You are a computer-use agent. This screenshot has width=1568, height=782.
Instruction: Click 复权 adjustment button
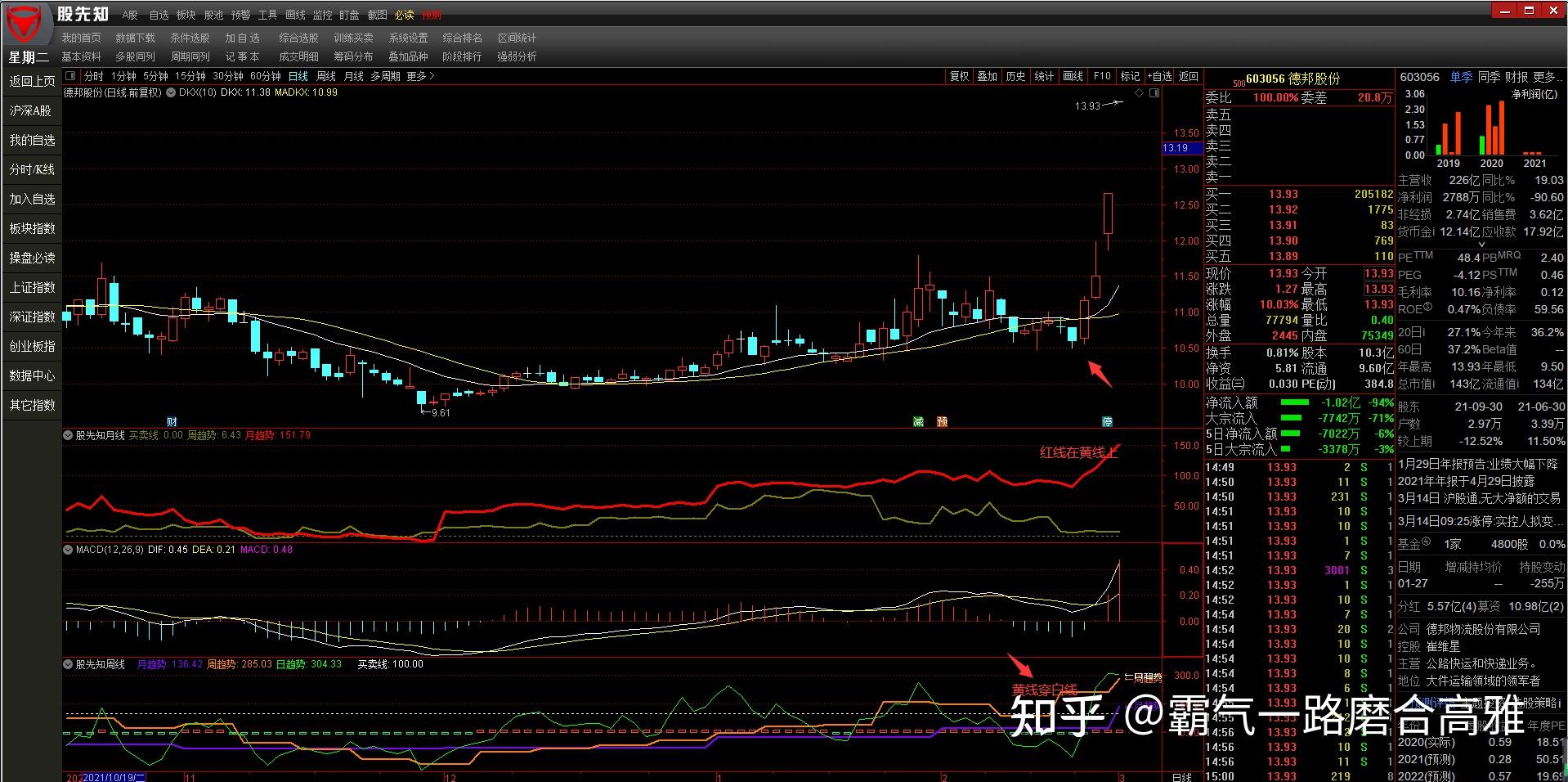[x=959, y=76]
